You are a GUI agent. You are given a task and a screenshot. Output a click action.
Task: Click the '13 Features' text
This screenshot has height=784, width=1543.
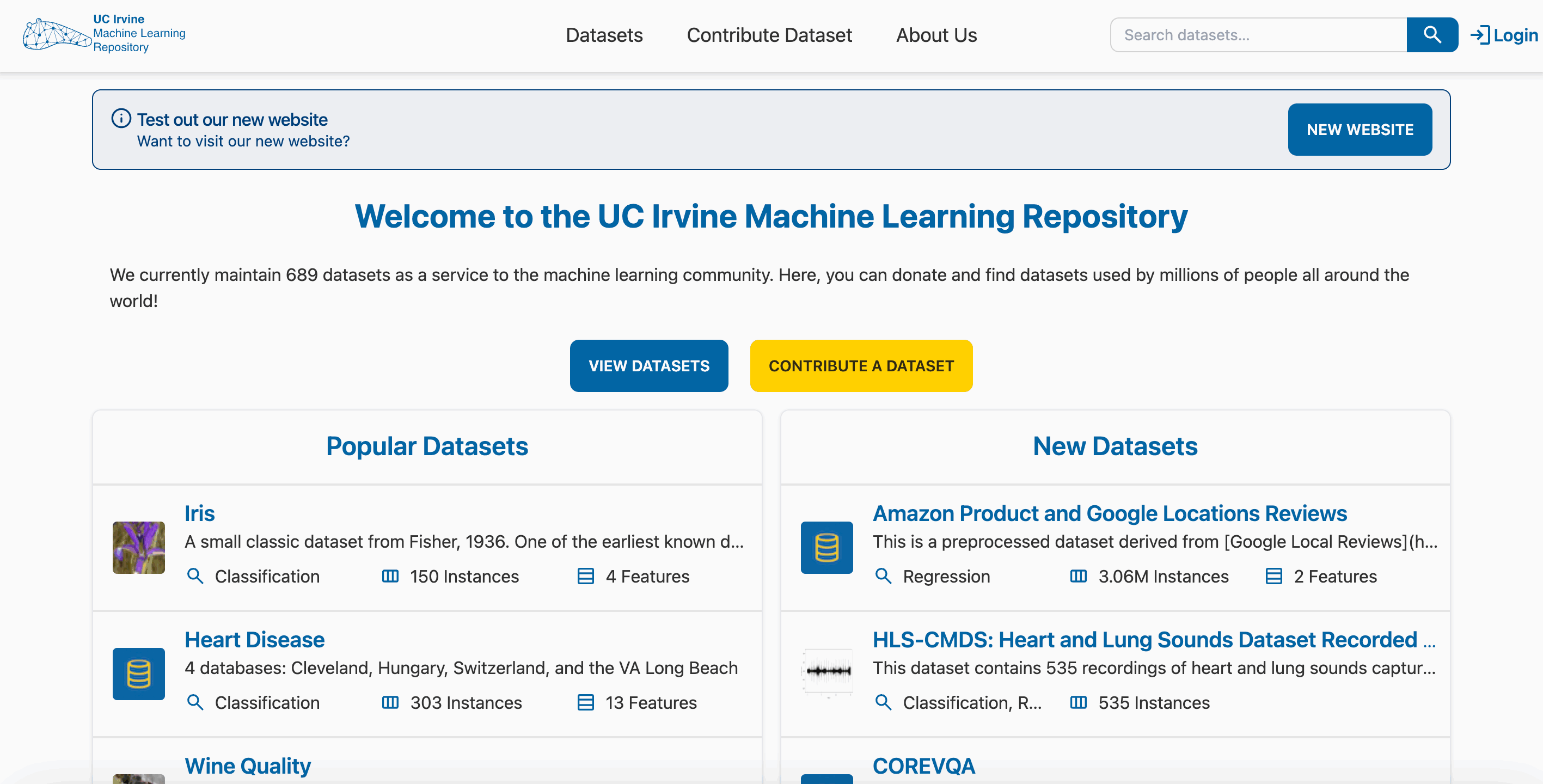[x=651, y=702]
